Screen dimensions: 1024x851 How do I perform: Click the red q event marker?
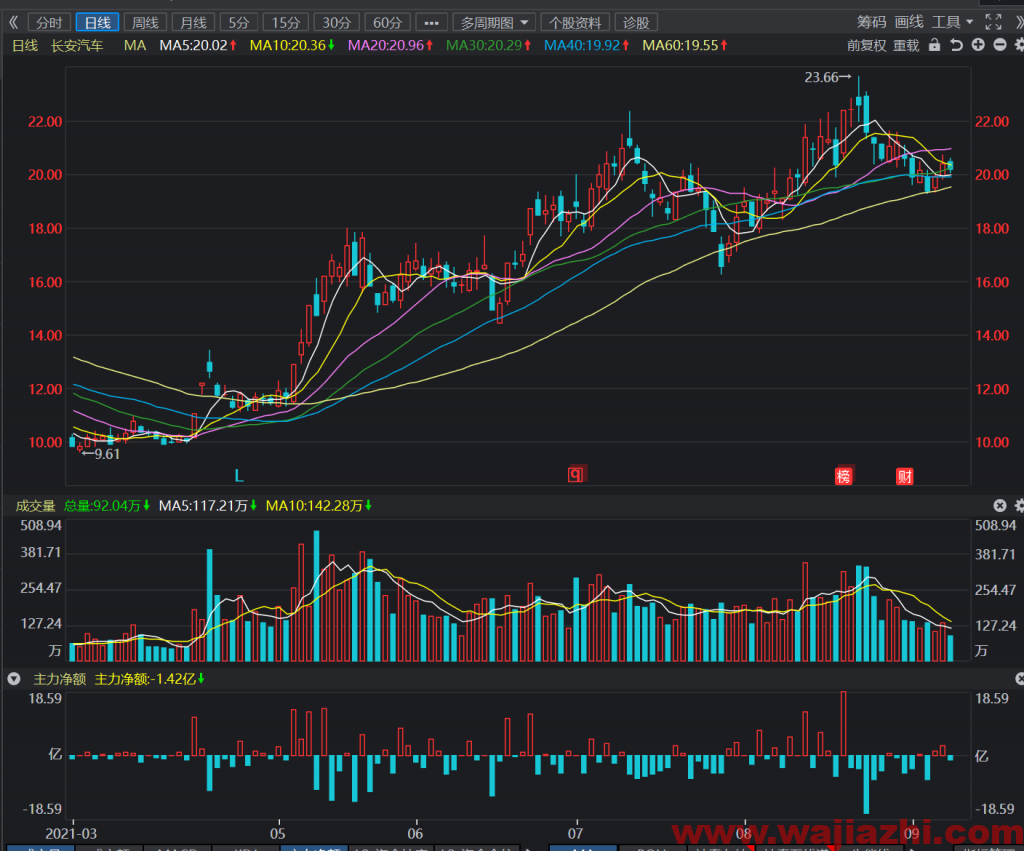[x=575, y=474]
